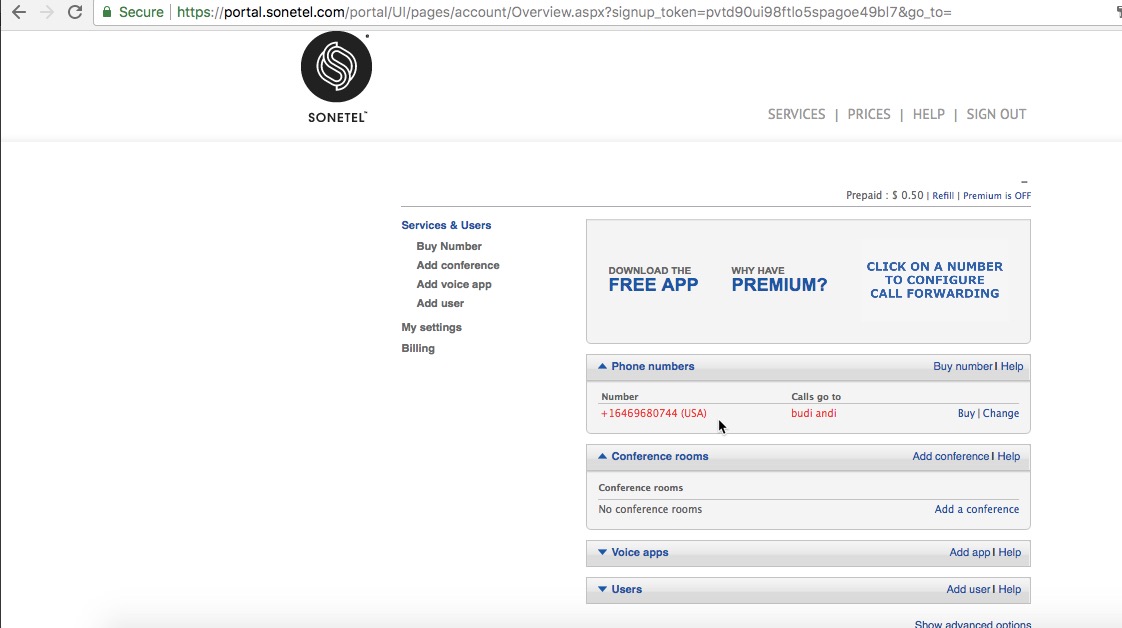Click the browser forward arrow

pyautogui.click(x=47, y=12)
